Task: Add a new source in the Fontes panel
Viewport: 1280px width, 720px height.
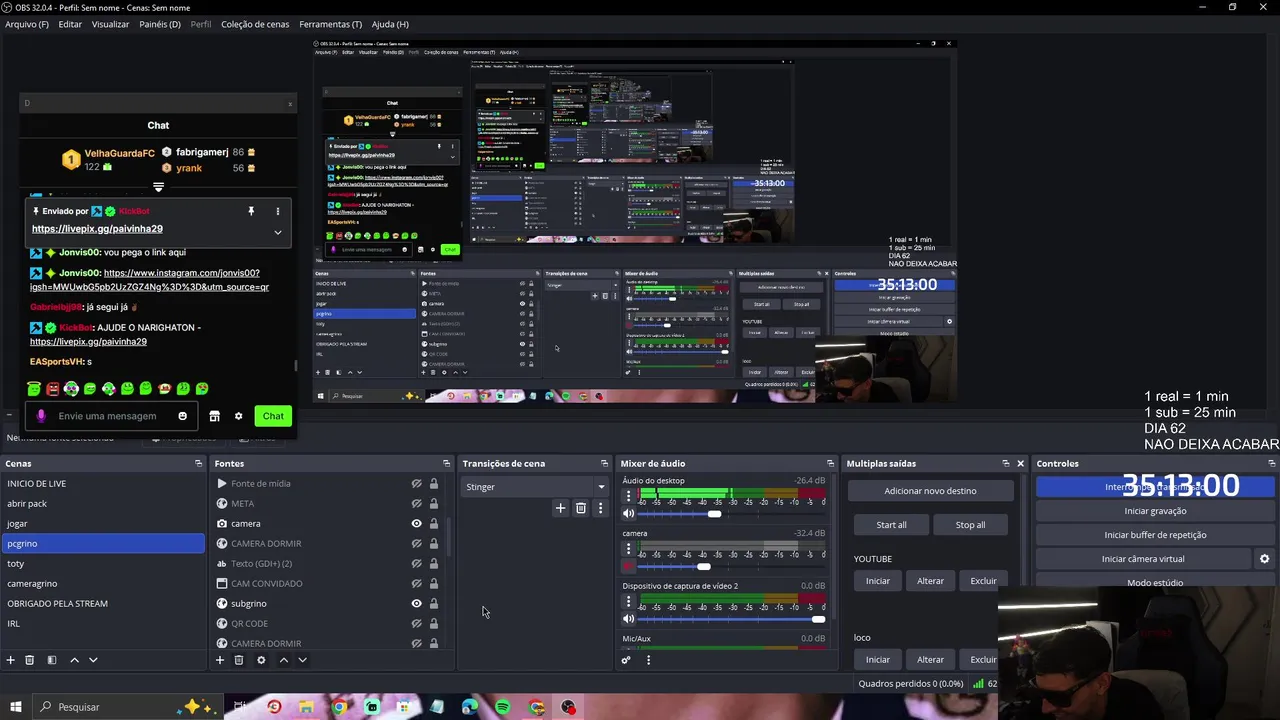Action: click(220, 660)
